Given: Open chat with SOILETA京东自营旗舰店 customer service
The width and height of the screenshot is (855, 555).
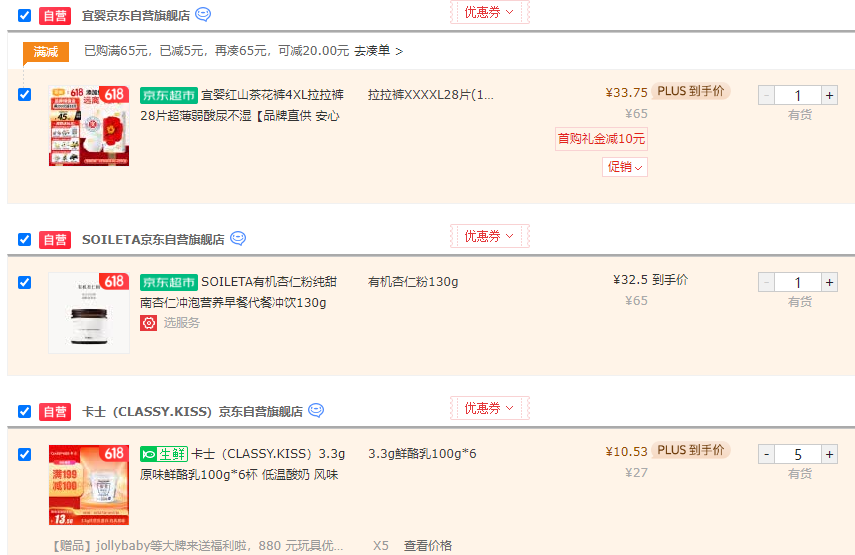Looking at the screenshot, I should 238,238.
